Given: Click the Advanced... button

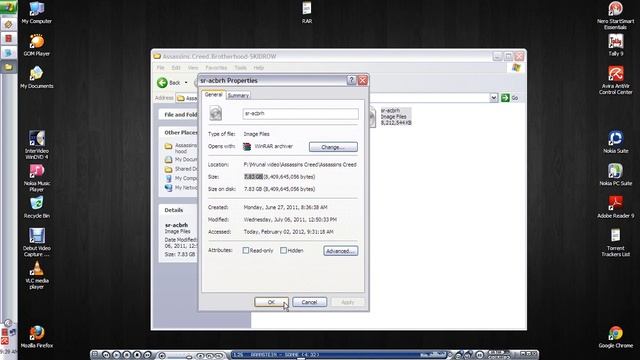Looking at the screenshot, I should pos(341,251).
